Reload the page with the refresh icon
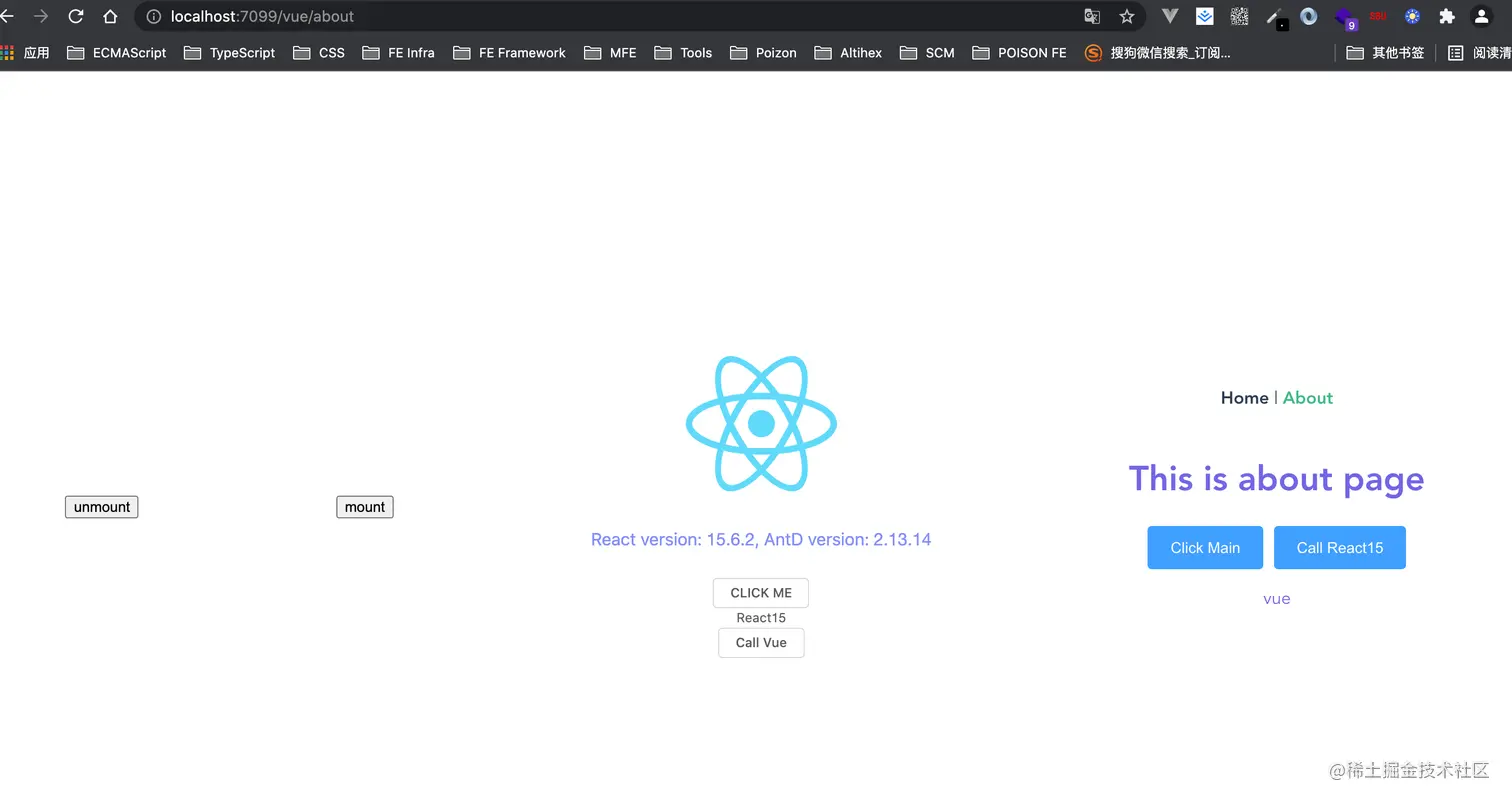Viewport: 1512px width, 803px height. coord(76,16)
